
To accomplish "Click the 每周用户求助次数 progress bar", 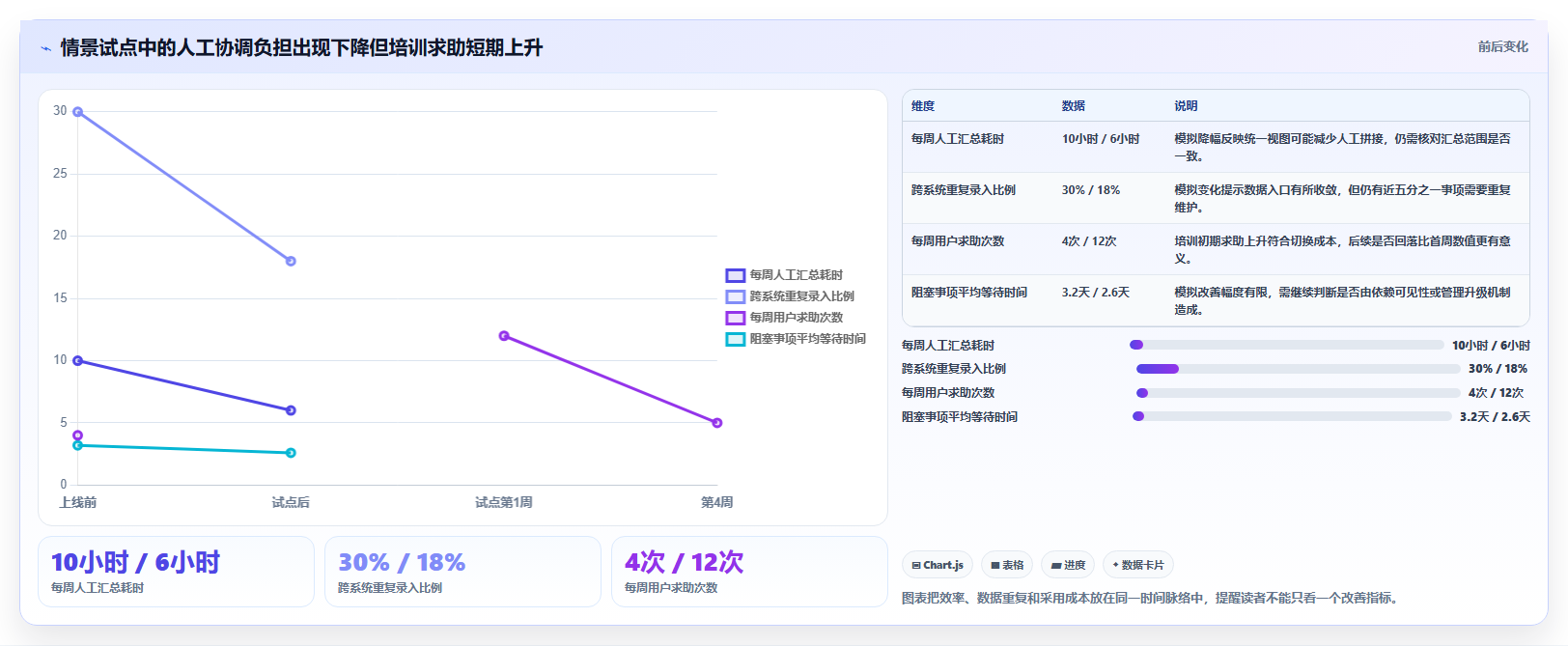I will (1299, 393).
